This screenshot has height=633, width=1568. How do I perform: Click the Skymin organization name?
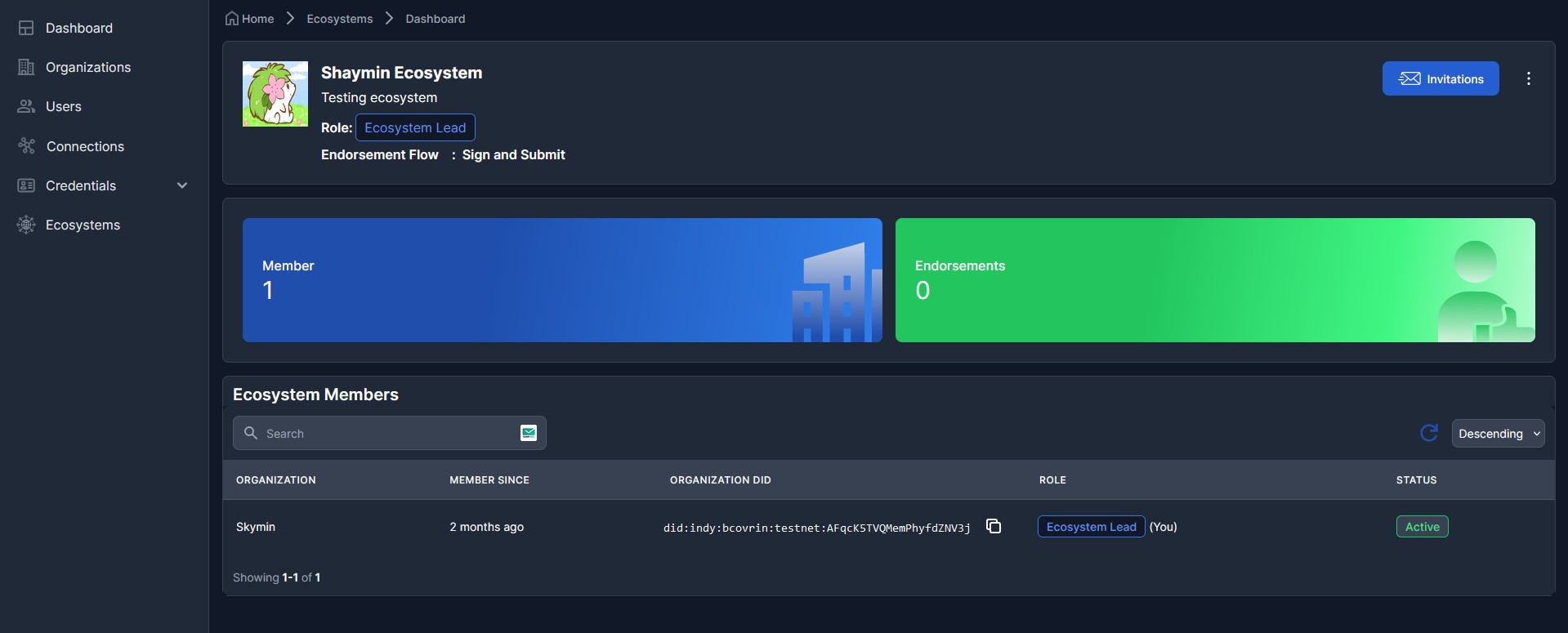(256, 527)
